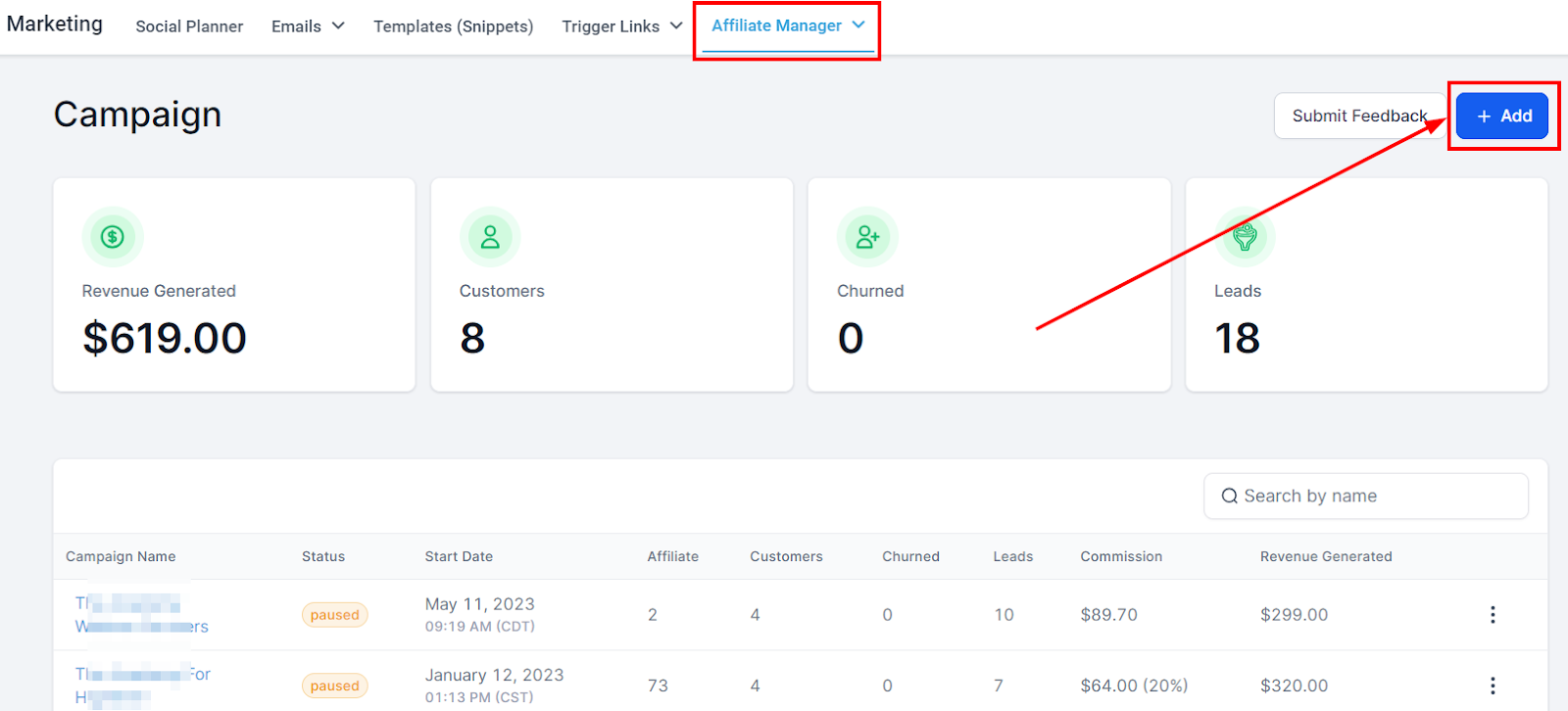Click the $299.00 revenue cell
1568x711 pixels.
pyautogui.click(x=1294, y=615)
